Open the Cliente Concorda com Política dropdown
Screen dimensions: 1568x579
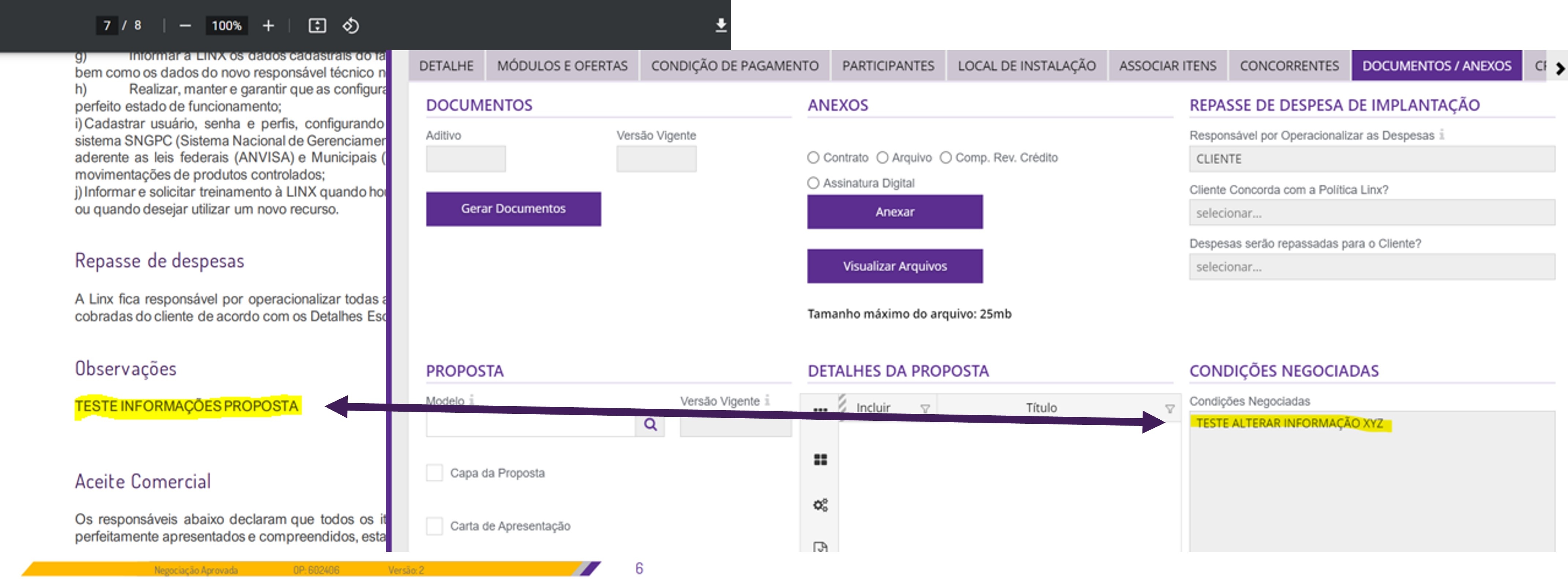coord(1371,214)
